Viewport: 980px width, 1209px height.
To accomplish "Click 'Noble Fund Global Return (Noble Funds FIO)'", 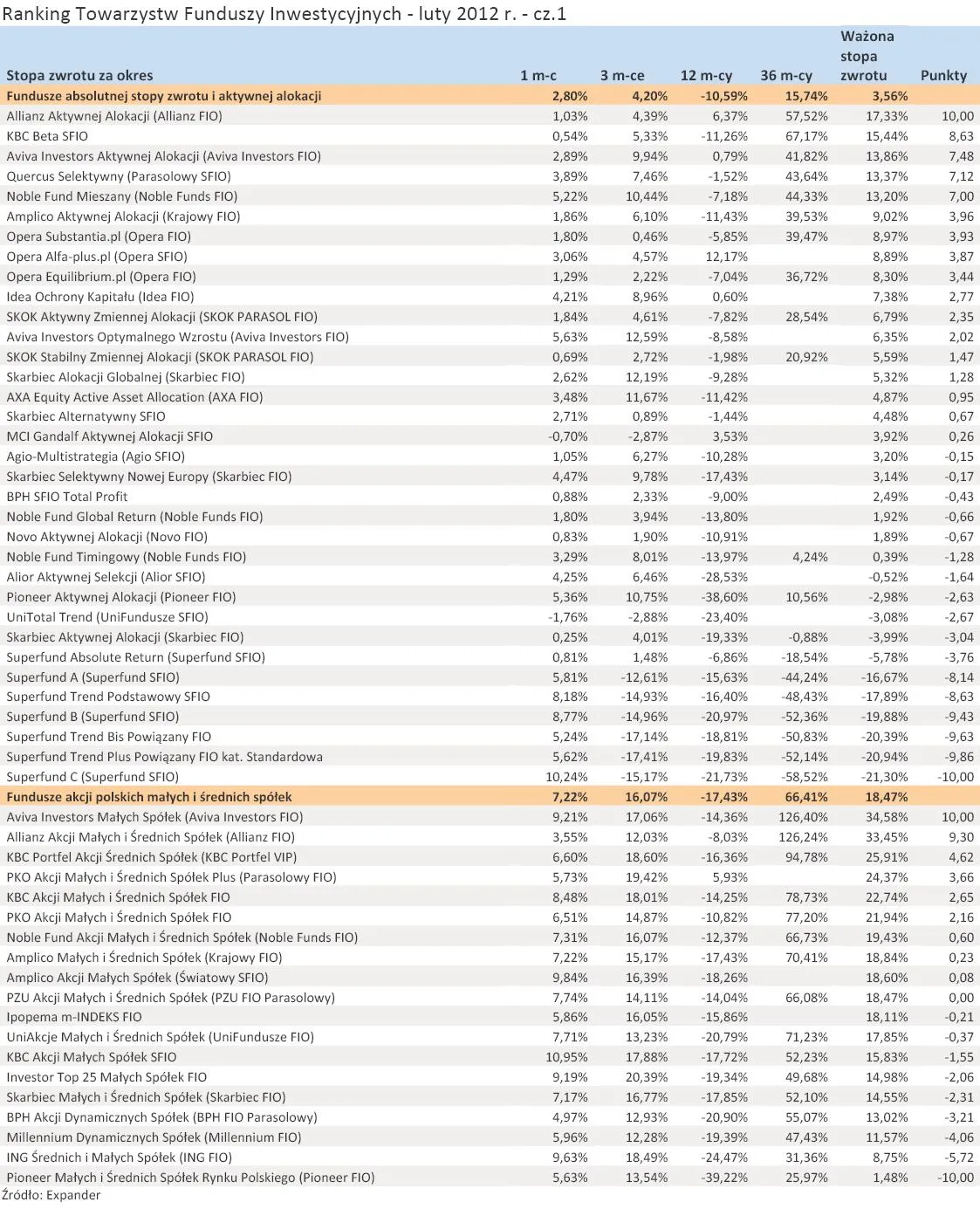I will click(135, 517).
